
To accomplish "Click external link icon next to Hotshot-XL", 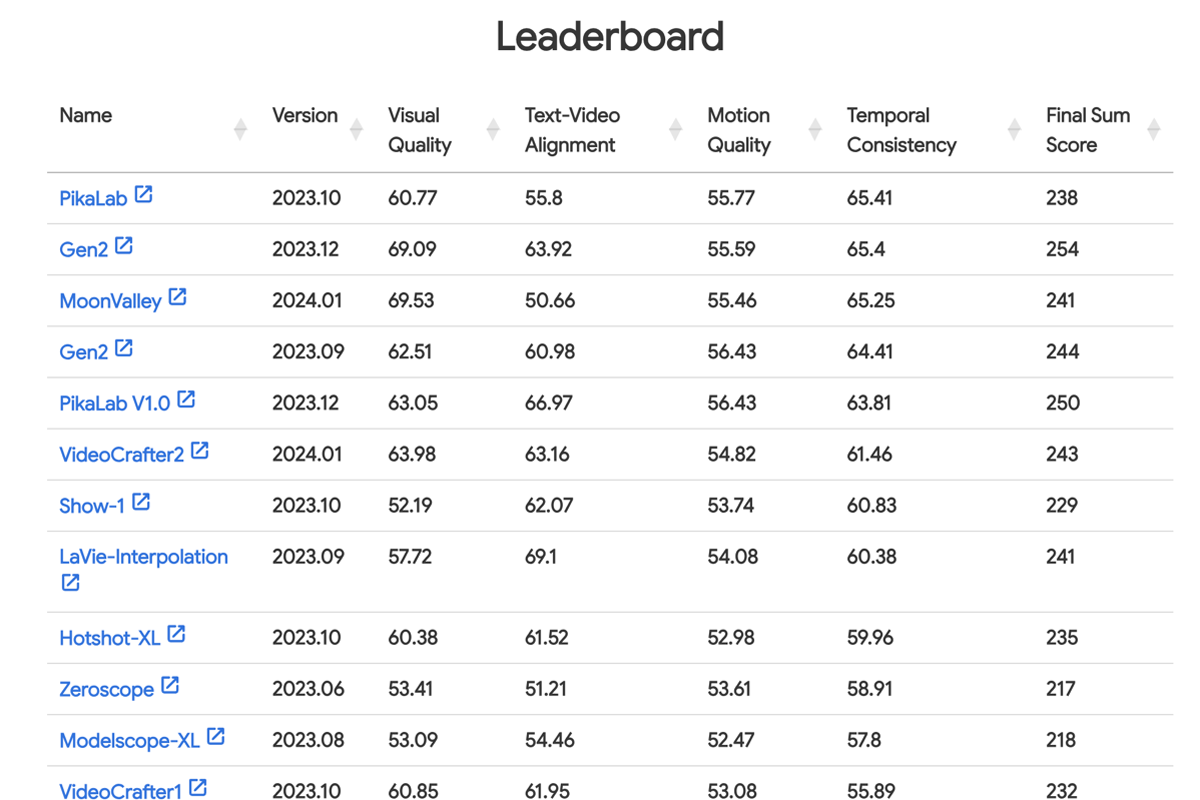I will click(177, 634).
